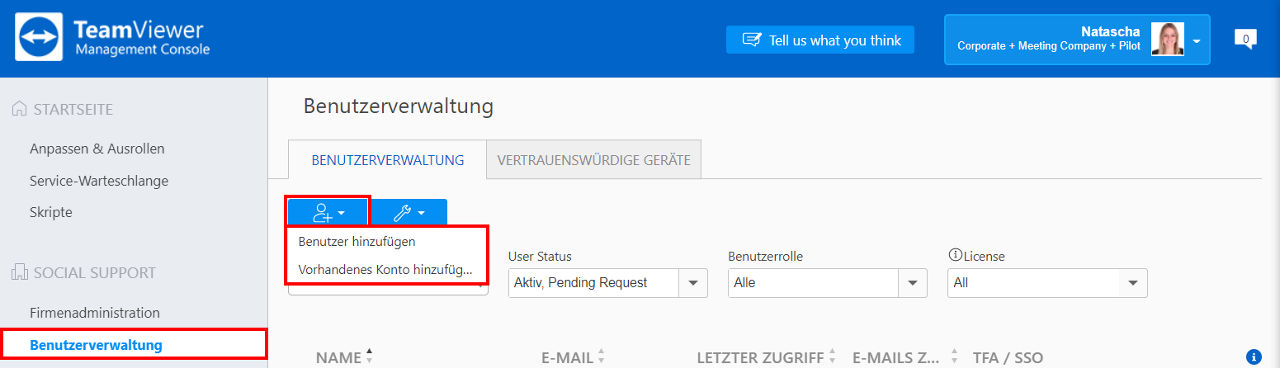The width and height of the screenshot is (1280, 368).
Task: Select Benutzer hinzufügen menu entry
Action: pos(357,241)
